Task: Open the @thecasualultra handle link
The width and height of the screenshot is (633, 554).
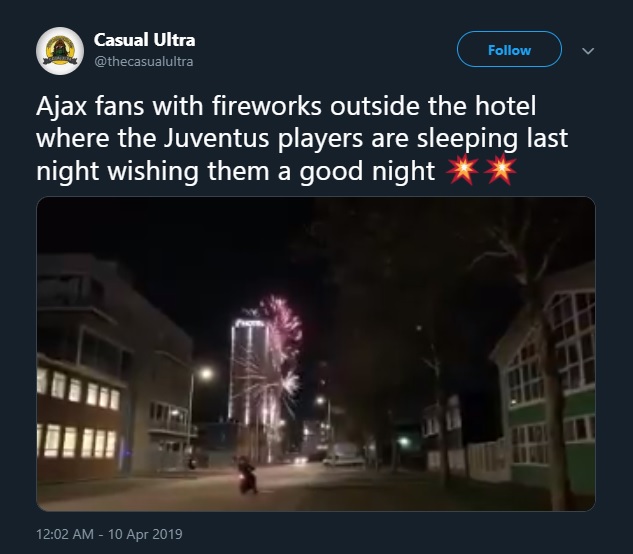Action: pos(143,61)
